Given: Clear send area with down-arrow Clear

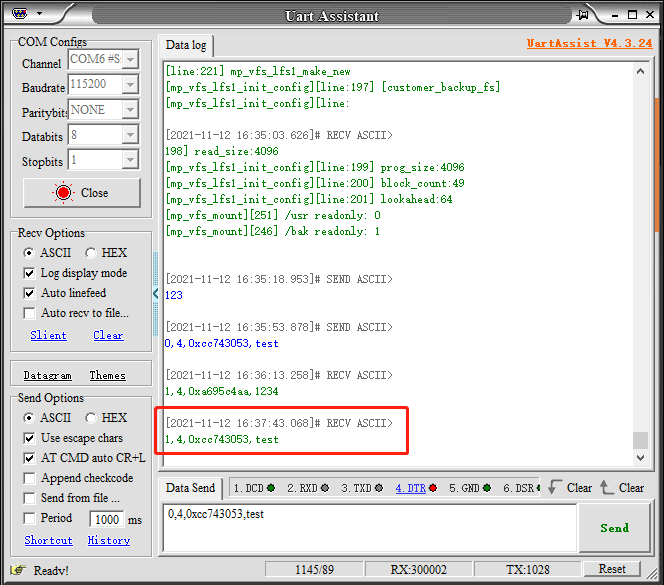Looking at the screenshot, I should point(570,488).
